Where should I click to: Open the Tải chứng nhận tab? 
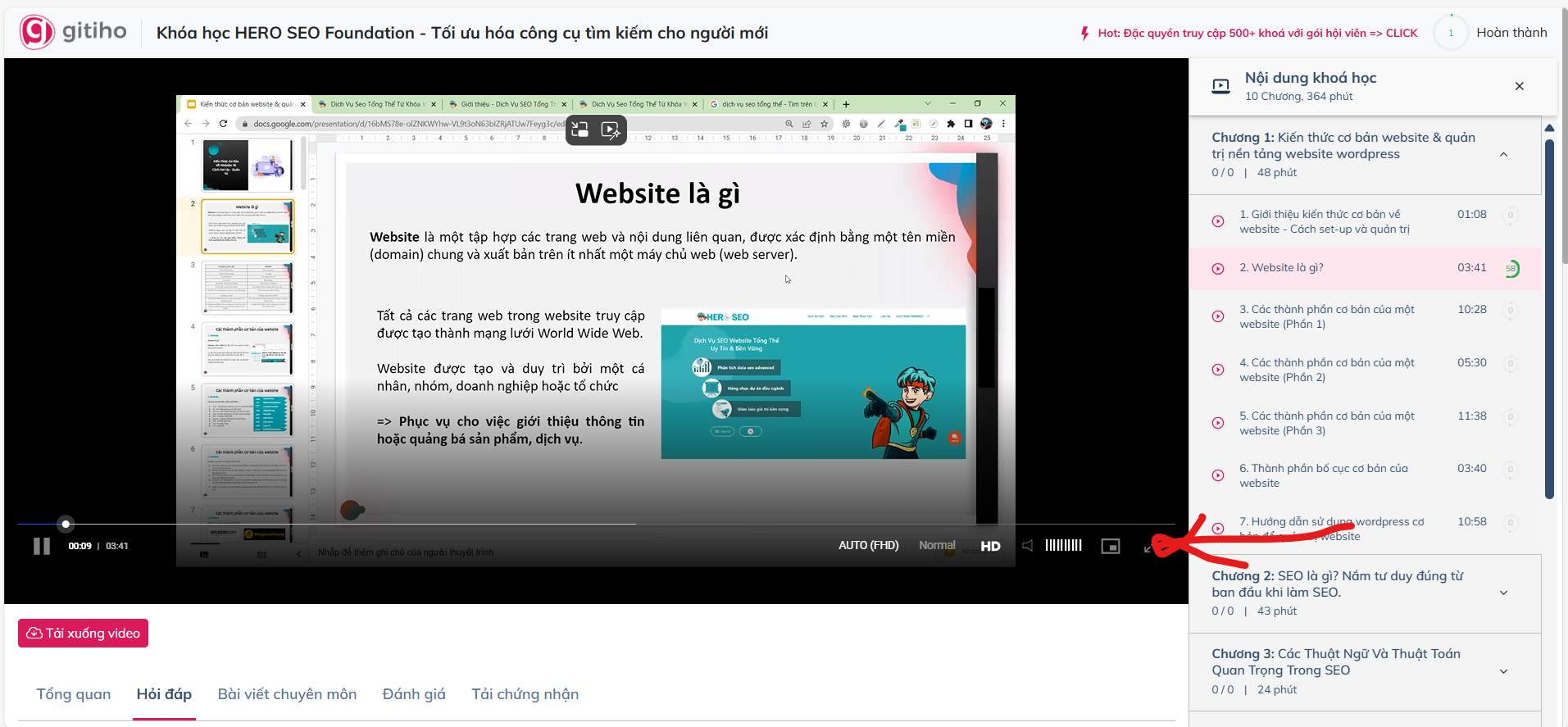[525, 694]
